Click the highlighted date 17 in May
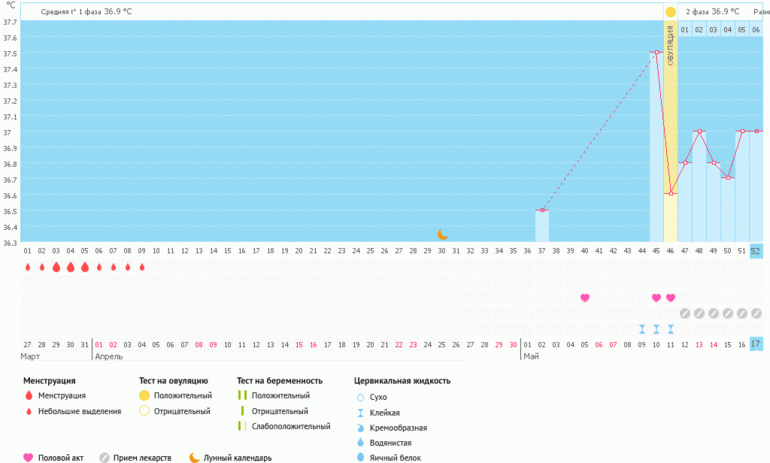The image size is (770, 463). coord(756,344)
